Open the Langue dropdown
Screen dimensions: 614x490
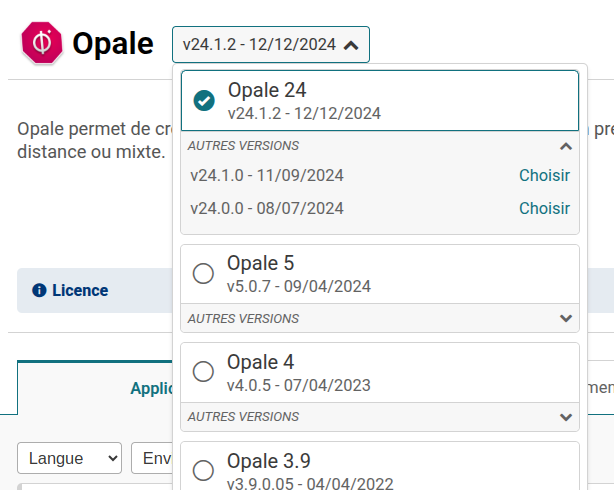pyautogui.click(x=69, y=458)
